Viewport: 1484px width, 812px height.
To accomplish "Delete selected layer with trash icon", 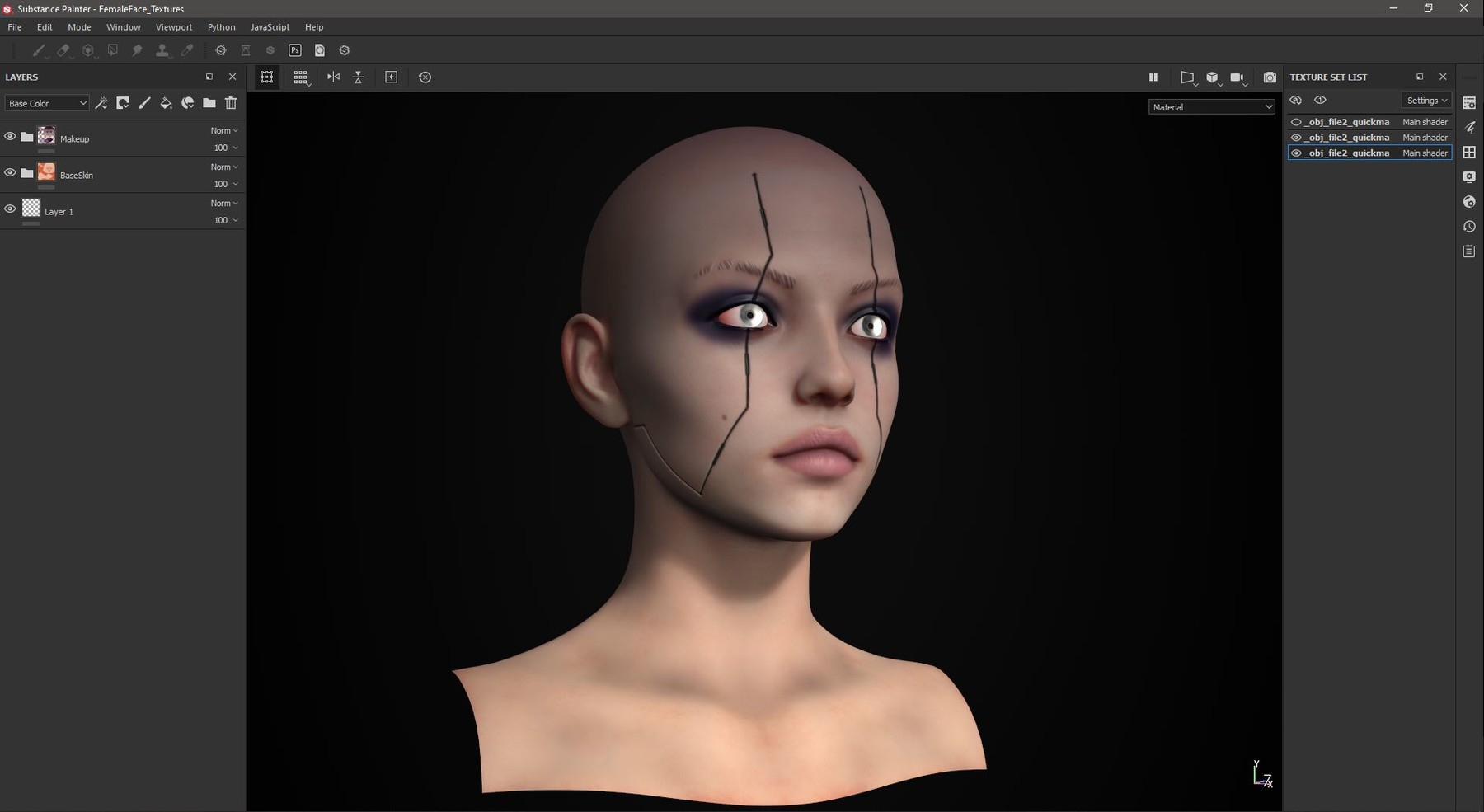I will tap(231, 103).
